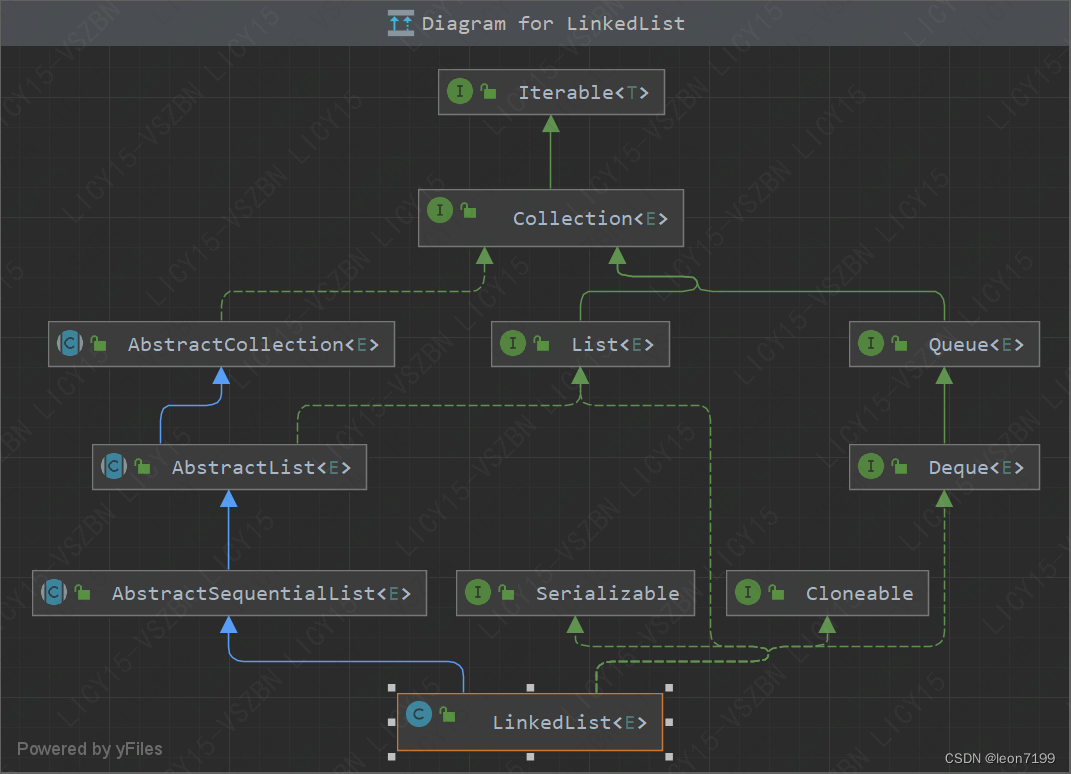Toggle the lock icon on Serializable
Image resolution: width=1071 pixels, height=774 pixels.
pos(504,593)
